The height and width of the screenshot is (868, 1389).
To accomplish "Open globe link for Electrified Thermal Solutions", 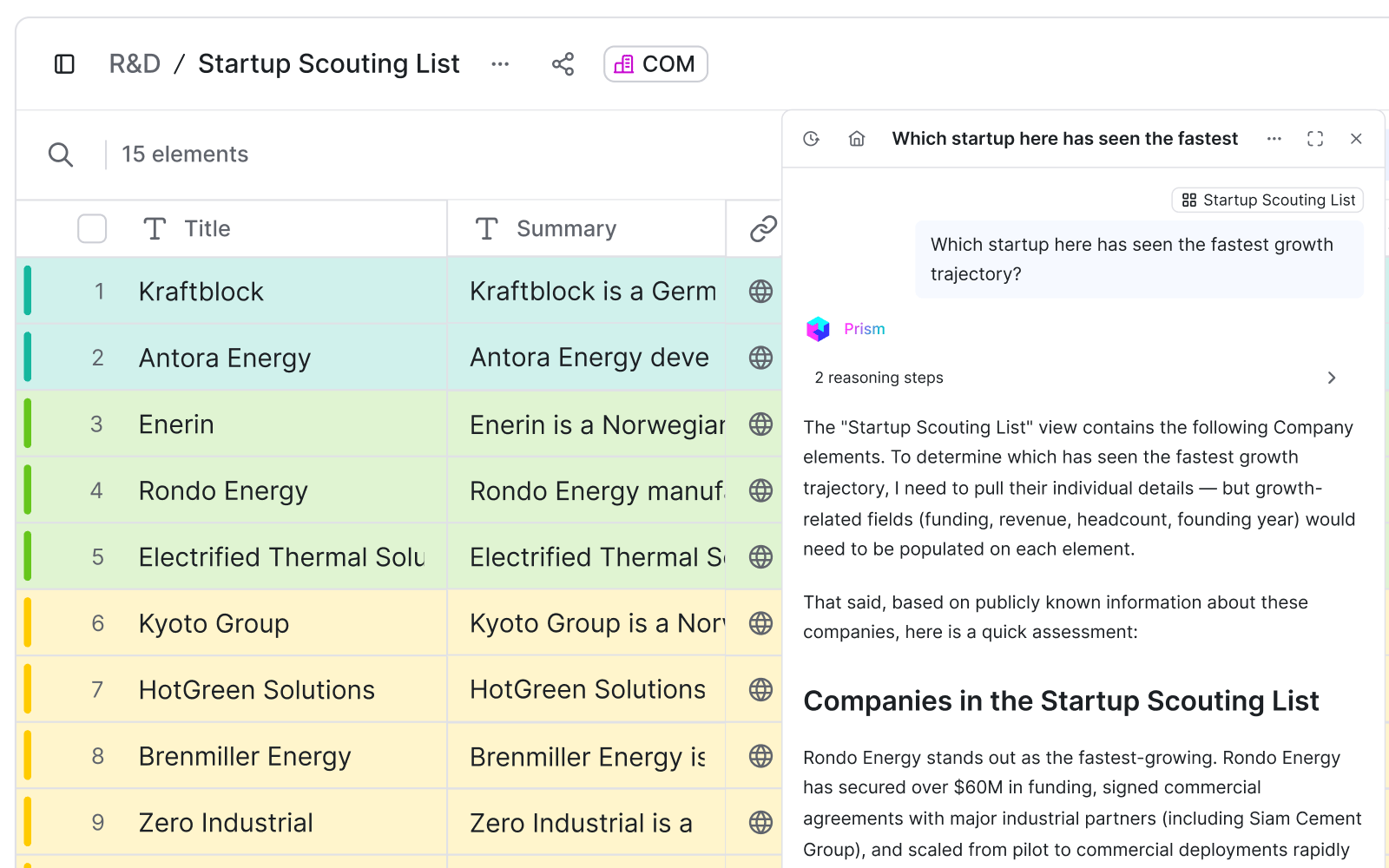I will click(x=760, y=557).
